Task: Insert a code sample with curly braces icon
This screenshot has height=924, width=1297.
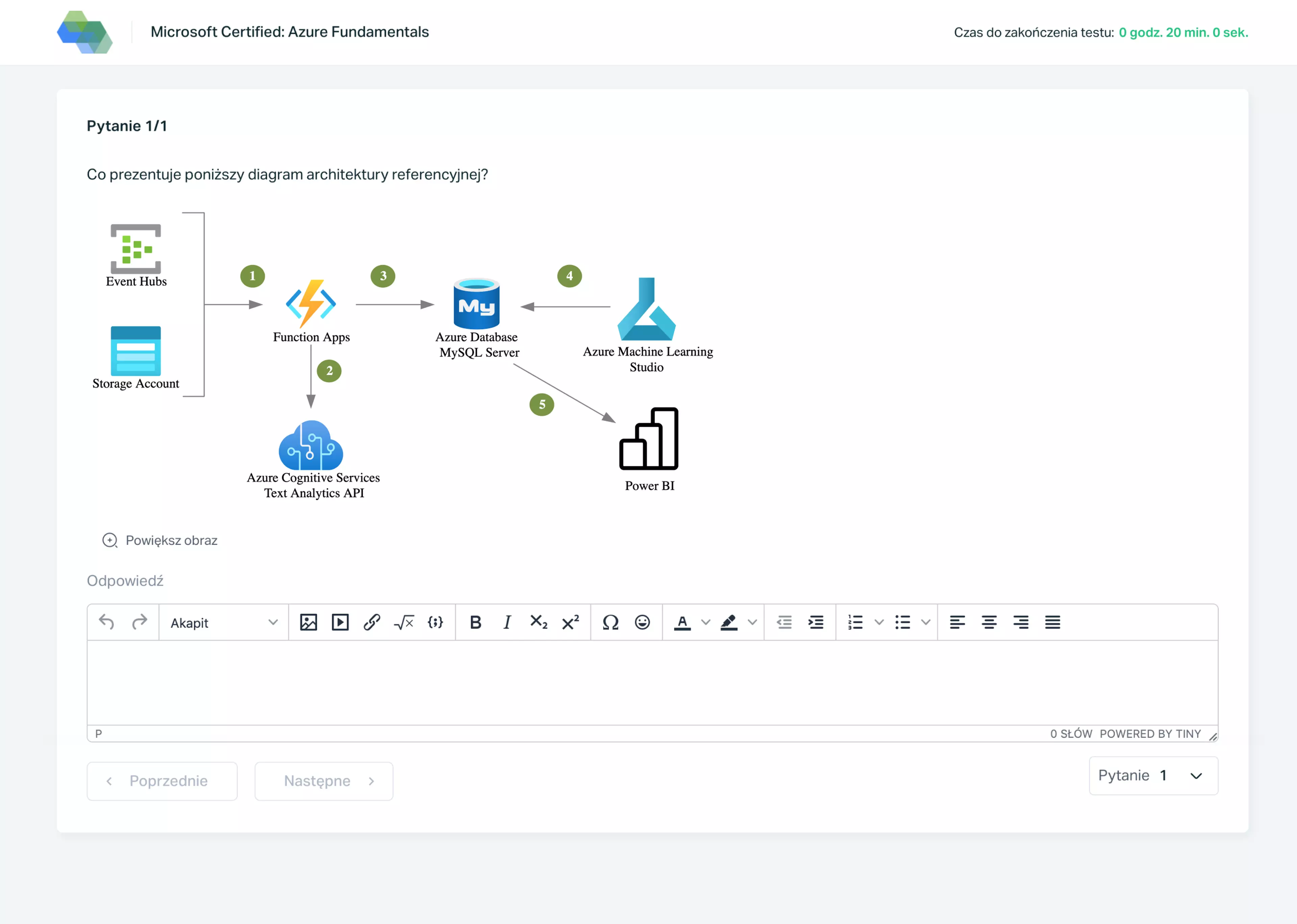Action: tap(435, 623)
